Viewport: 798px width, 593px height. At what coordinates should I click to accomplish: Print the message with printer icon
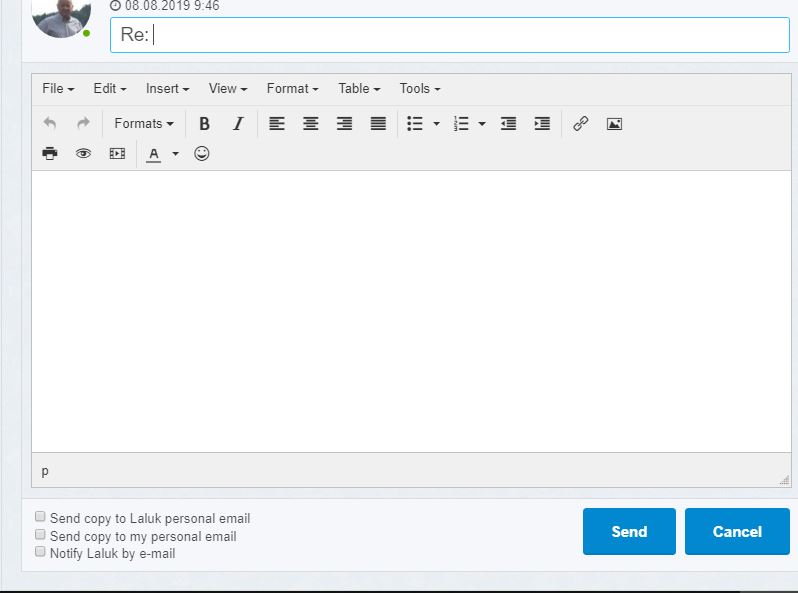point(50,154)
